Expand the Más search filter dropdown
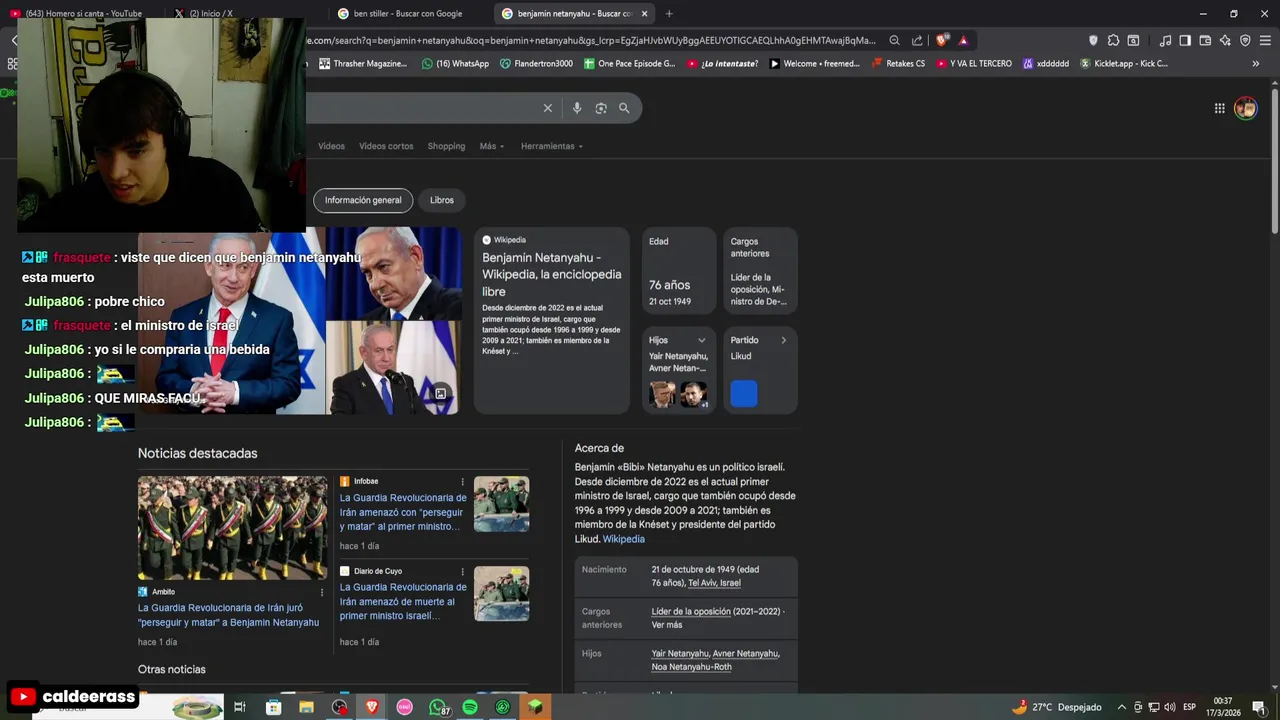The width and height of the screenshot is (1280, 720). 492,146
